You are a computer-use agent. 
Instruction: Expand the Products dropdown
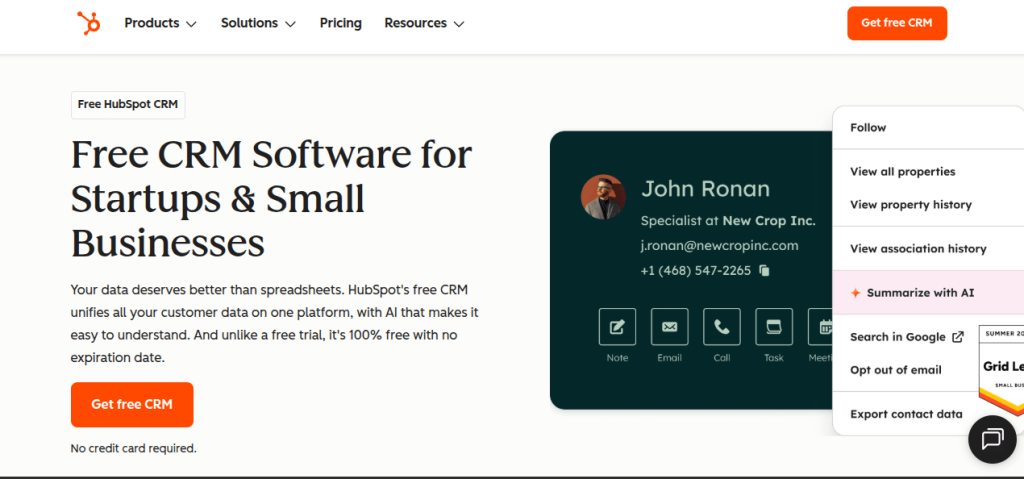point(161,24)
